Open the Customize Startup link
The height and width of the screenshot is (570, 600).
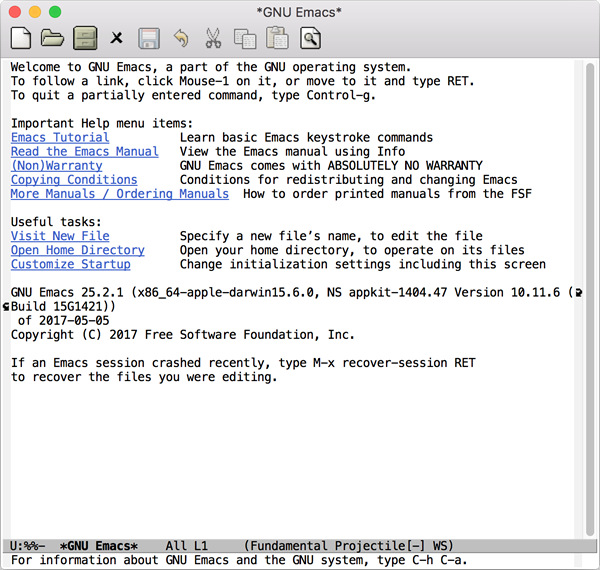click(70, 264)
